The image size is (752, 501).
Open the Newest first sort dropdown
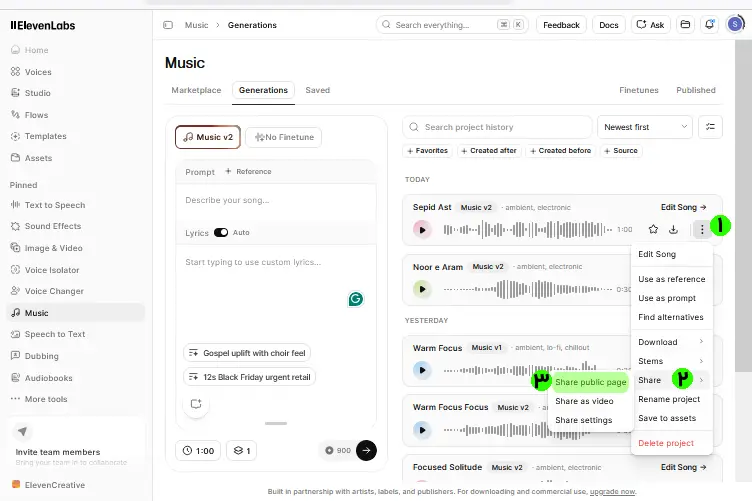click(645, 127)
